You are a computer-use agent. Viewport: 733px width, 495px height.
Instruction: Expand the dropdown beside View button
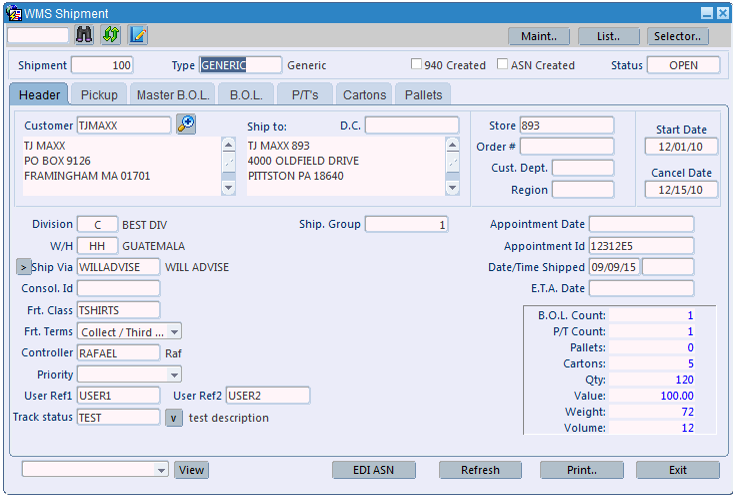click(x=162, y=470)
